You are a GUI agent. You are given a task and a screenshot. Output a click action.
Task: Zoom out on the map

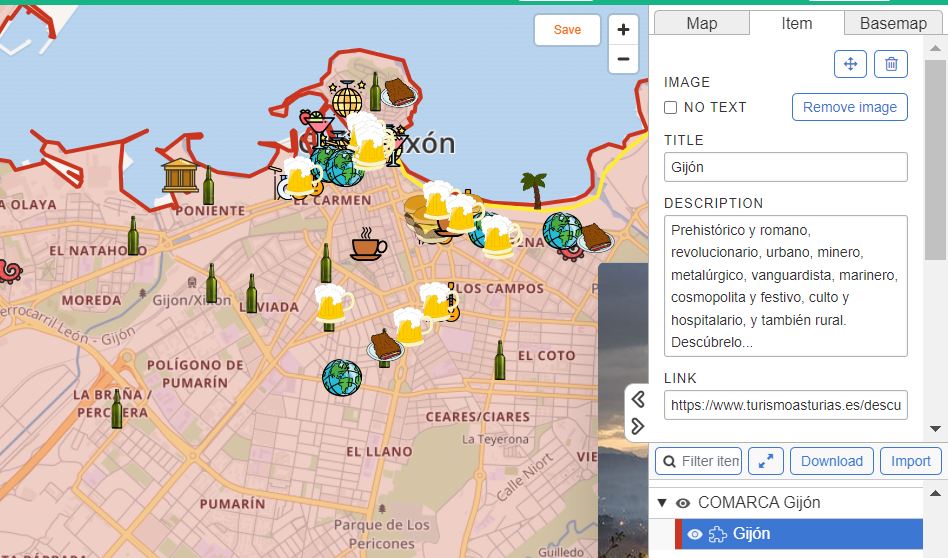tap(623, 60)
